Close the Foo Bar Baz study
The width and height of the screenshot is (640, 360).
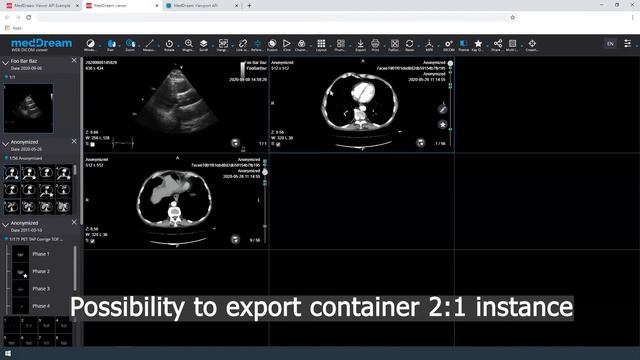pyautogui.click(x=74, y=60)
